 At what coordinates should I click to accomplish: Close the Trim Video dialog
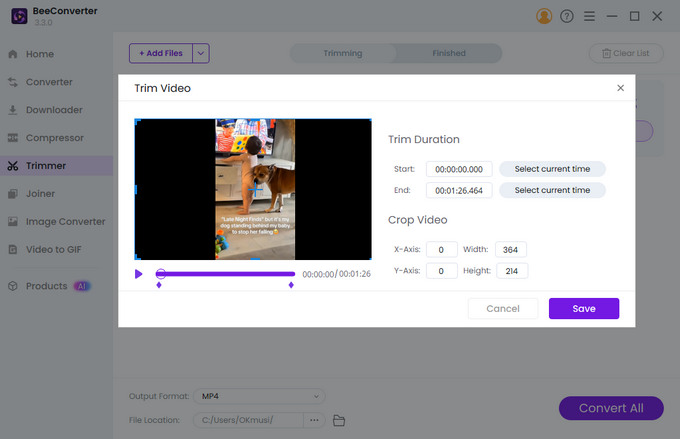pyautogui.click(x=621, y=88)
